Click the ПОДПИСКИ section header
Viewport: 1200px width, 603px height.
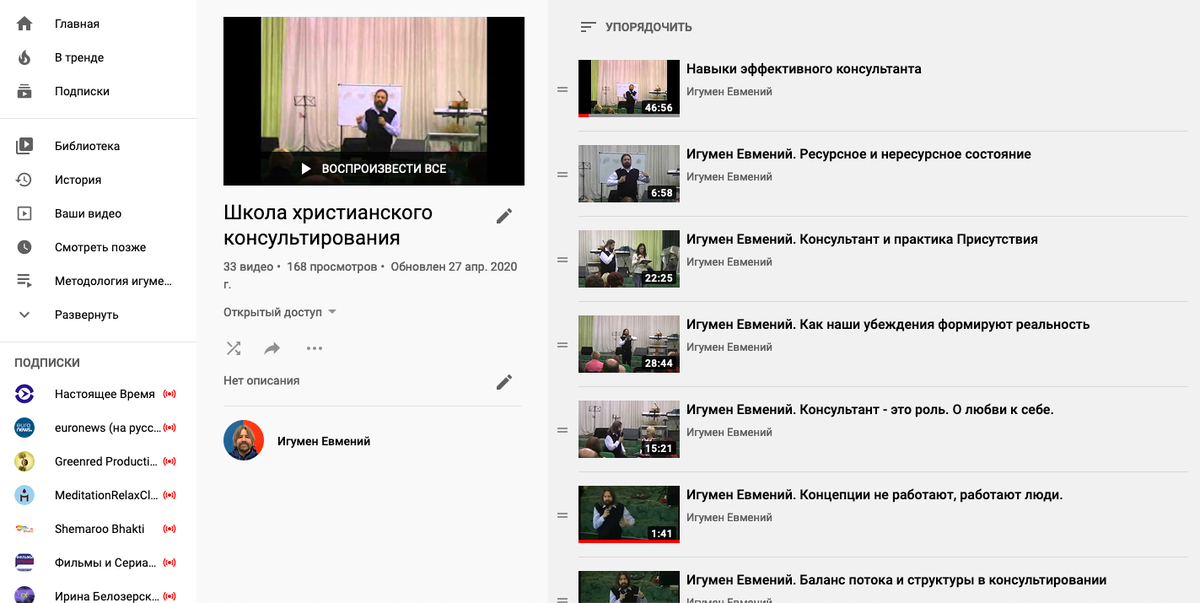[47, 363]
